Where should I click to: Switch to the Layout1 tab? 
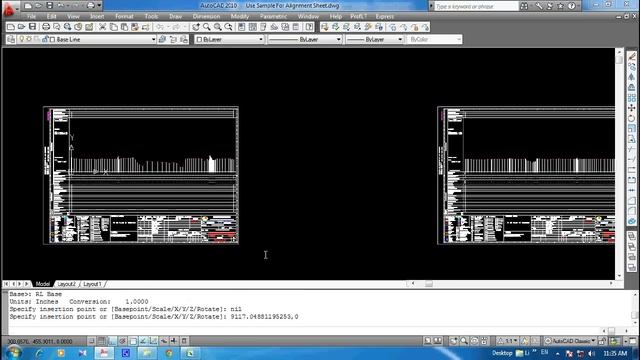92,284
